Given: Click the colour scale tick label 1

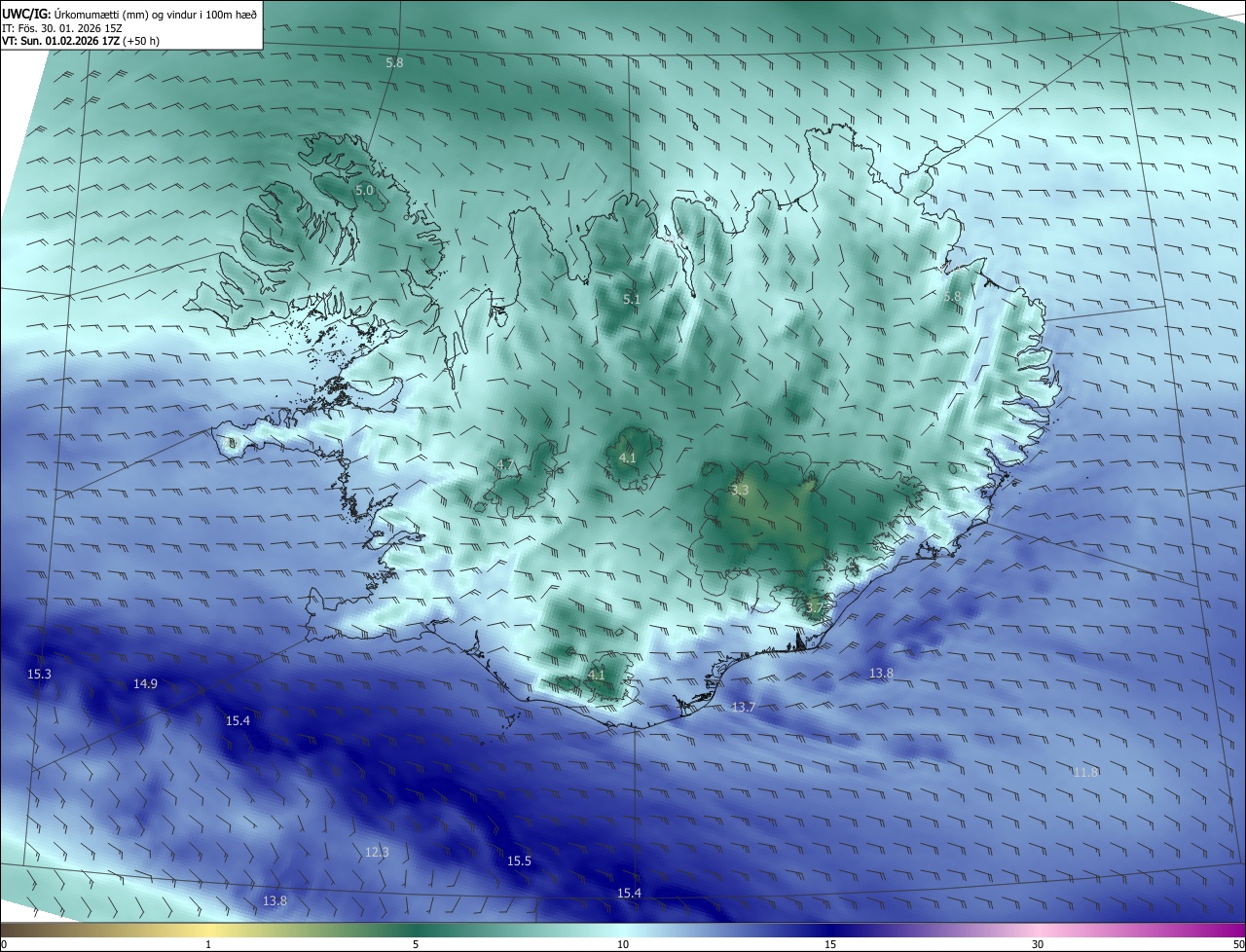Looking at the screenshot, I should 208,944.
